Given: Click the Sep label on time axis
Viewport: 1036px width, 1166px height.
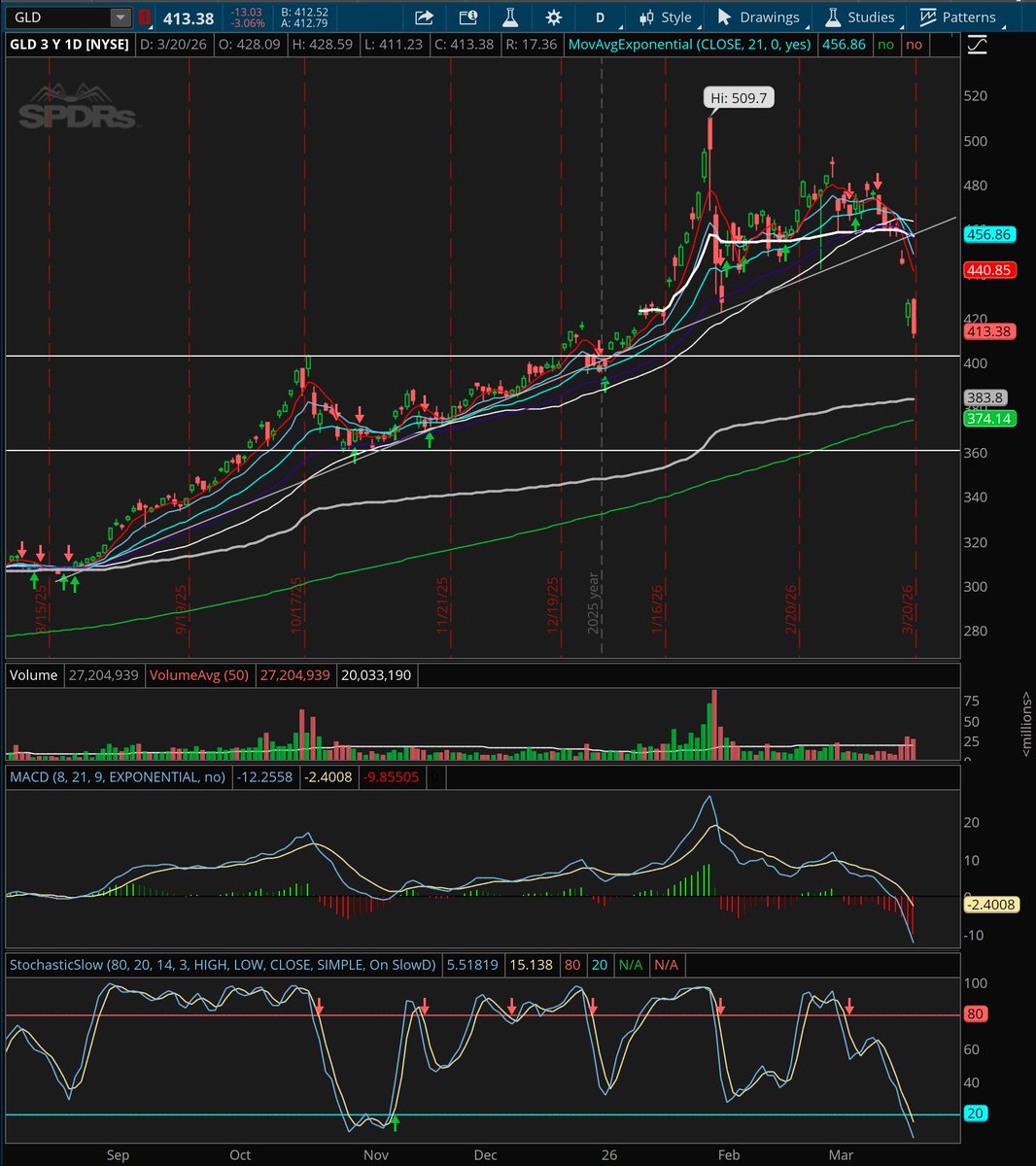Looking at the screenshot, I should (x=117, y=1154).
